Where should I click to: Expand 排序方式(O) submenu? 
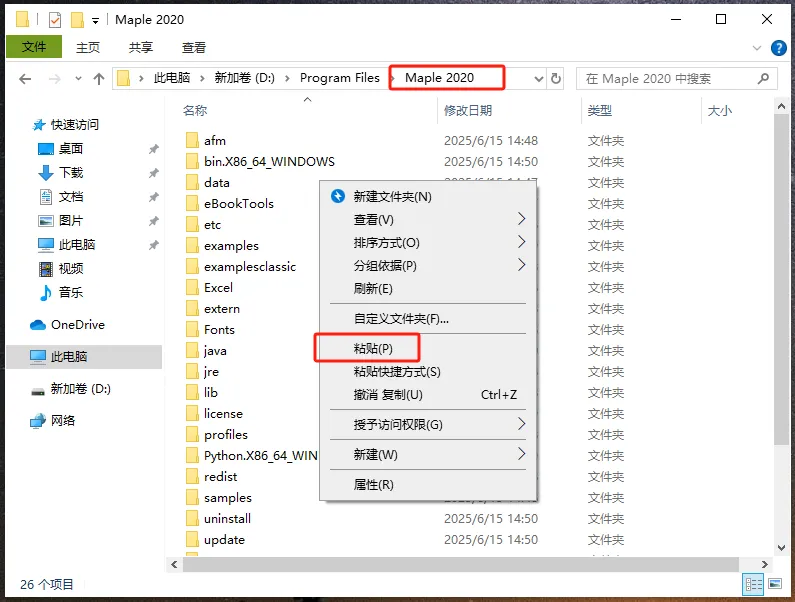coord(428,242)
